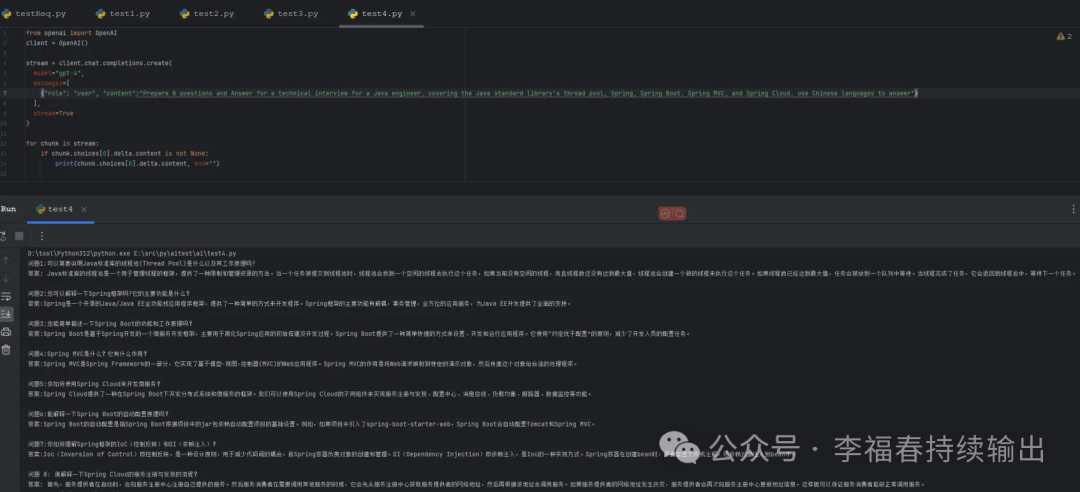Click output line 问题 8 about service registration
This screenshot has height=492, width=1080.
click(x=112, y=475)
